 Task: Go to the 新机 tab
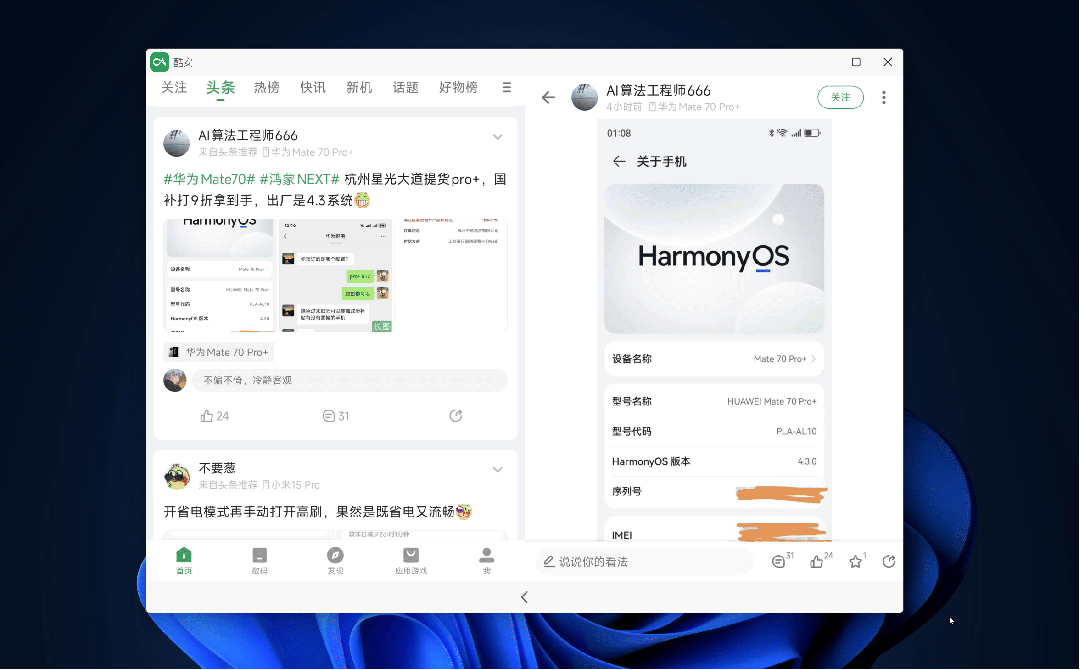359,87
